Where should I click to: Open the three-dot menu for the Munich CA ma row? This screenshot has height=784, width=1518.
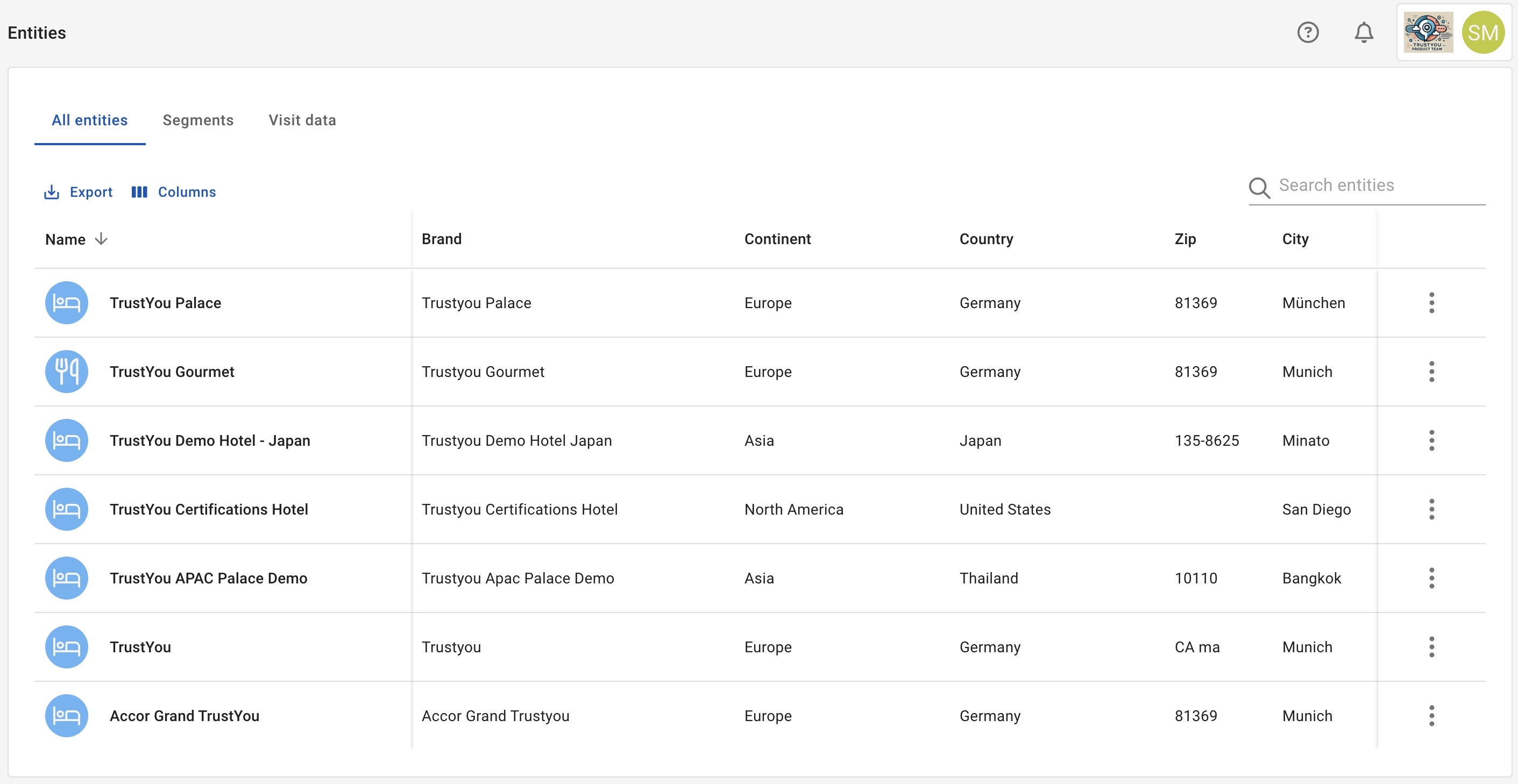pyautogui.click(x=1431, y=647)
